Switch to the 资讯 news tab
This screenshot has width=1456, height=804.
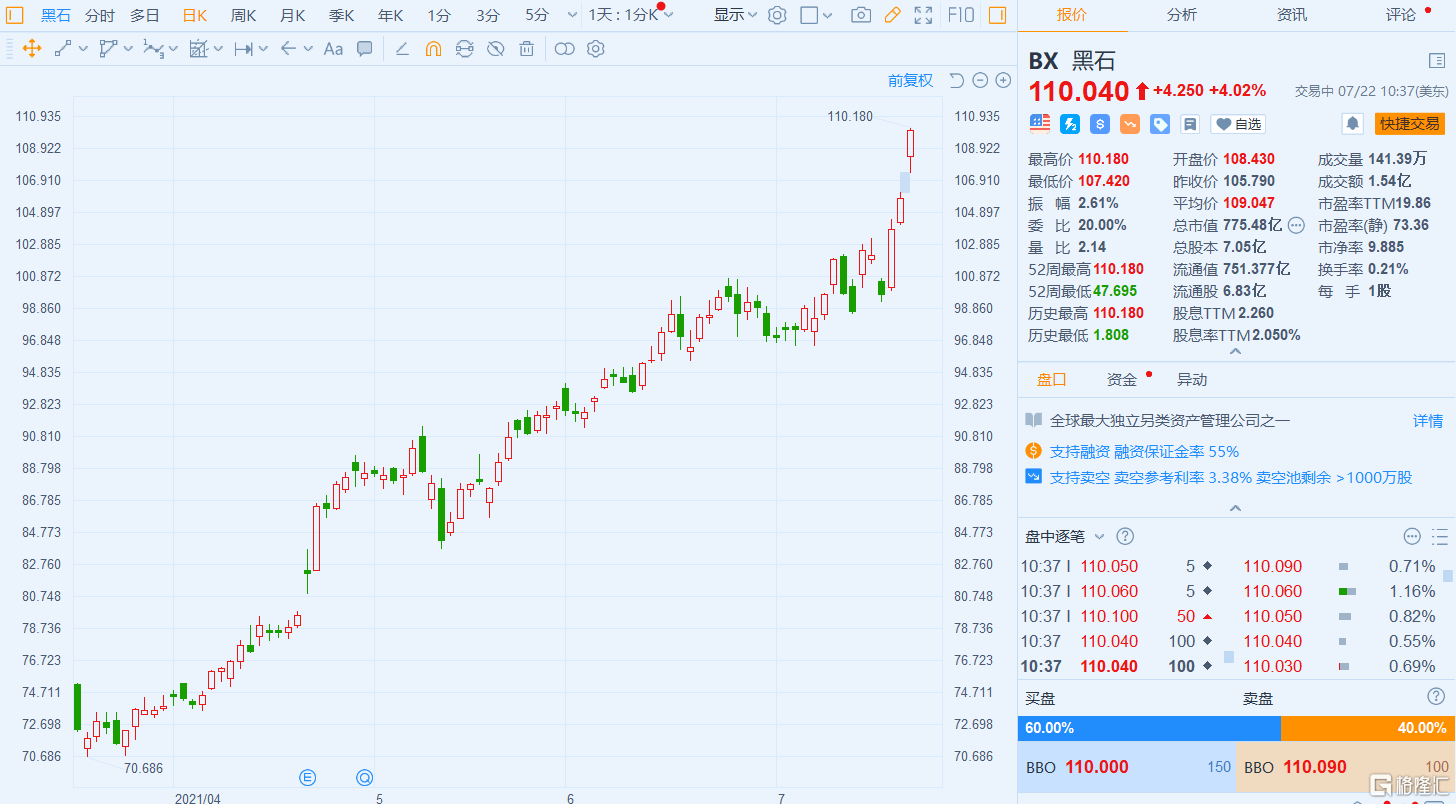(1291, 15)
